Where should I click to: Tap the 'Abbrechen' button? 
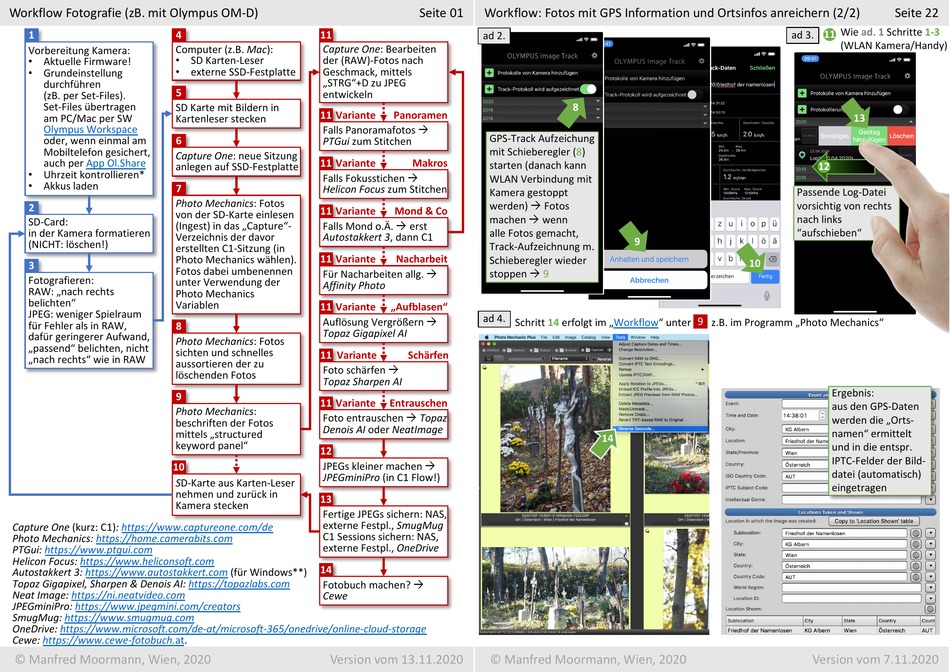pos(649,280)
